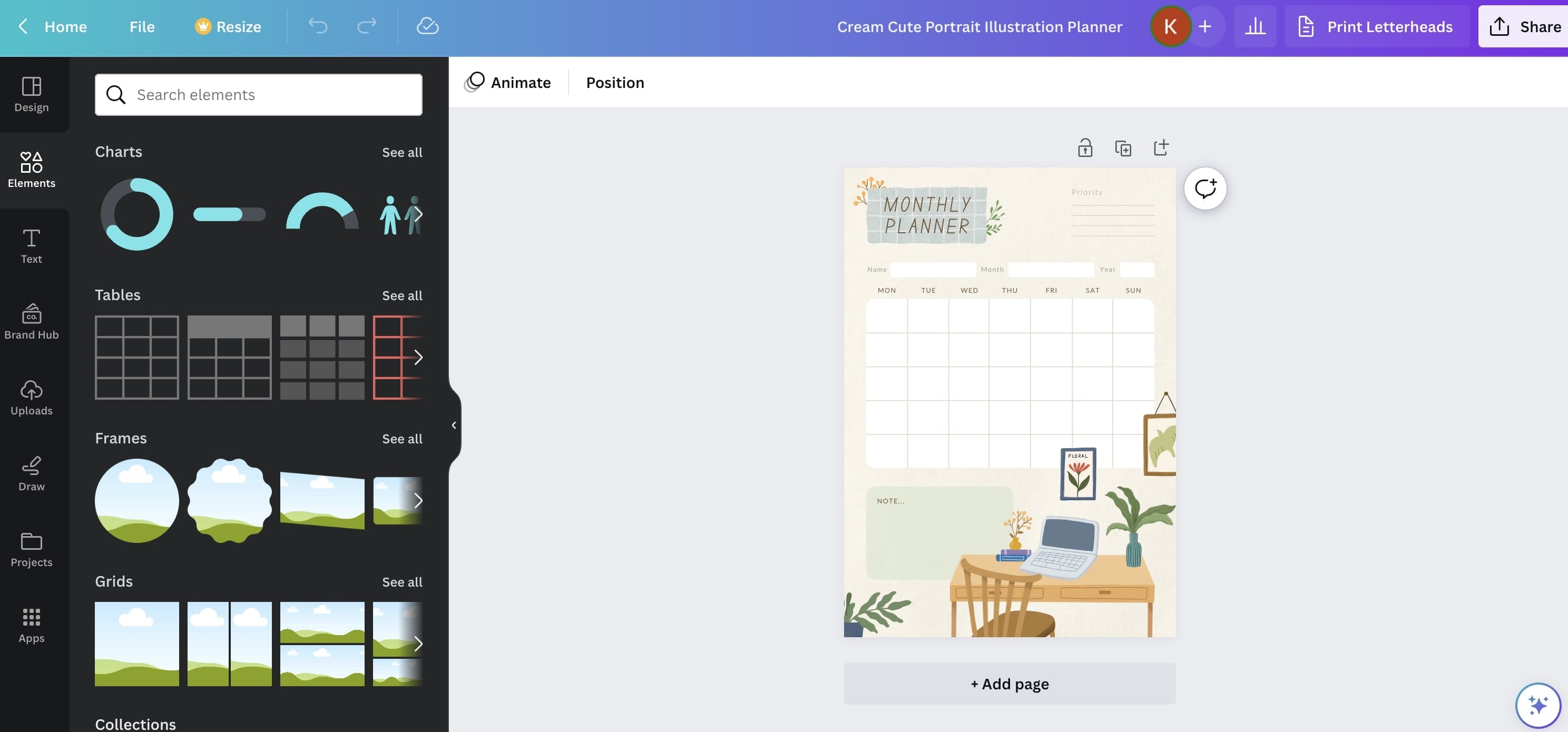Viewport: 1568px width, 732px height.
Task: Open Brand Hub
Action: (x=31, y=321)
